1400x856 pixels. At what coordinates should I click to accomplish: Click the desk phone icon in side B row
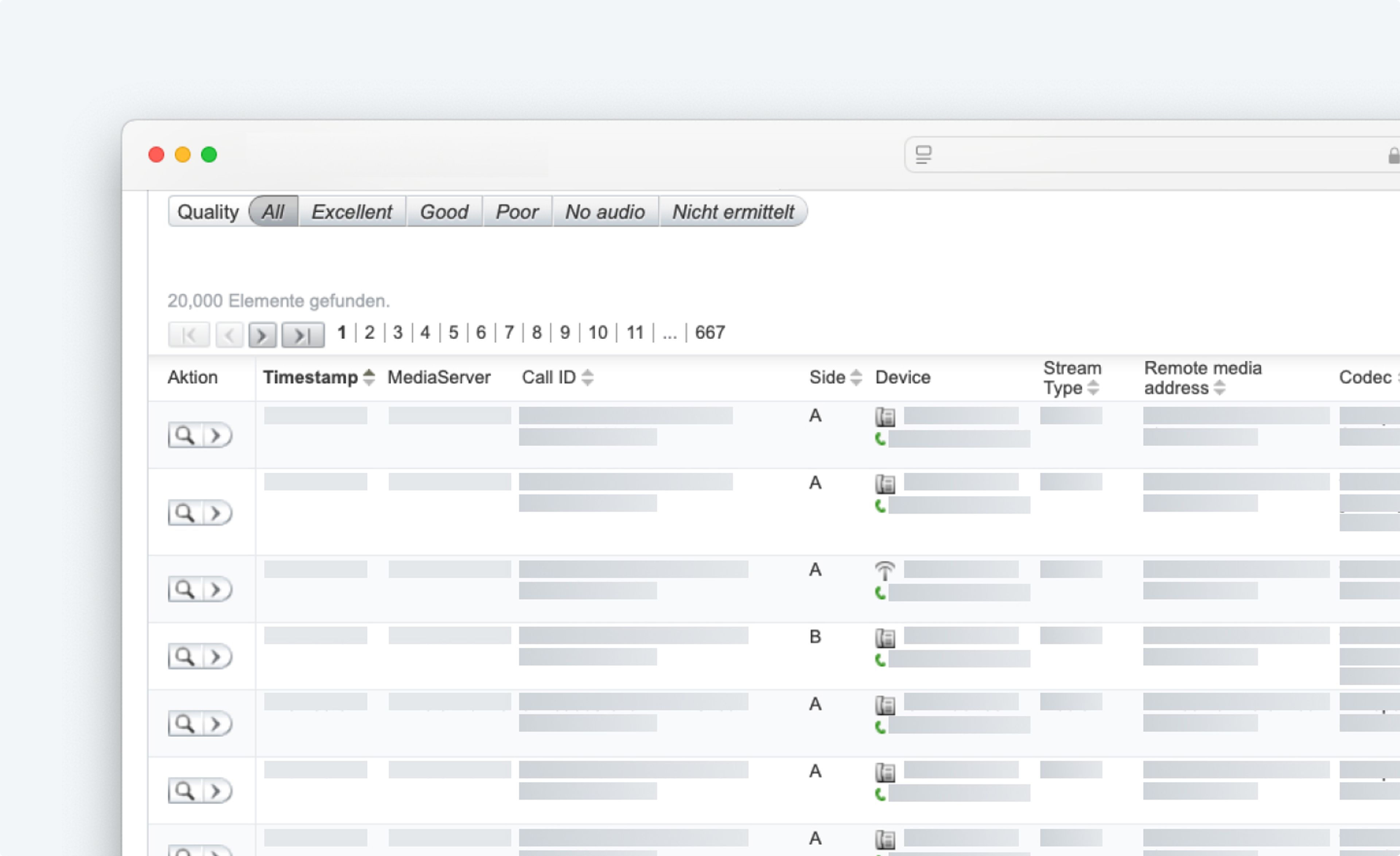[884, 638]
